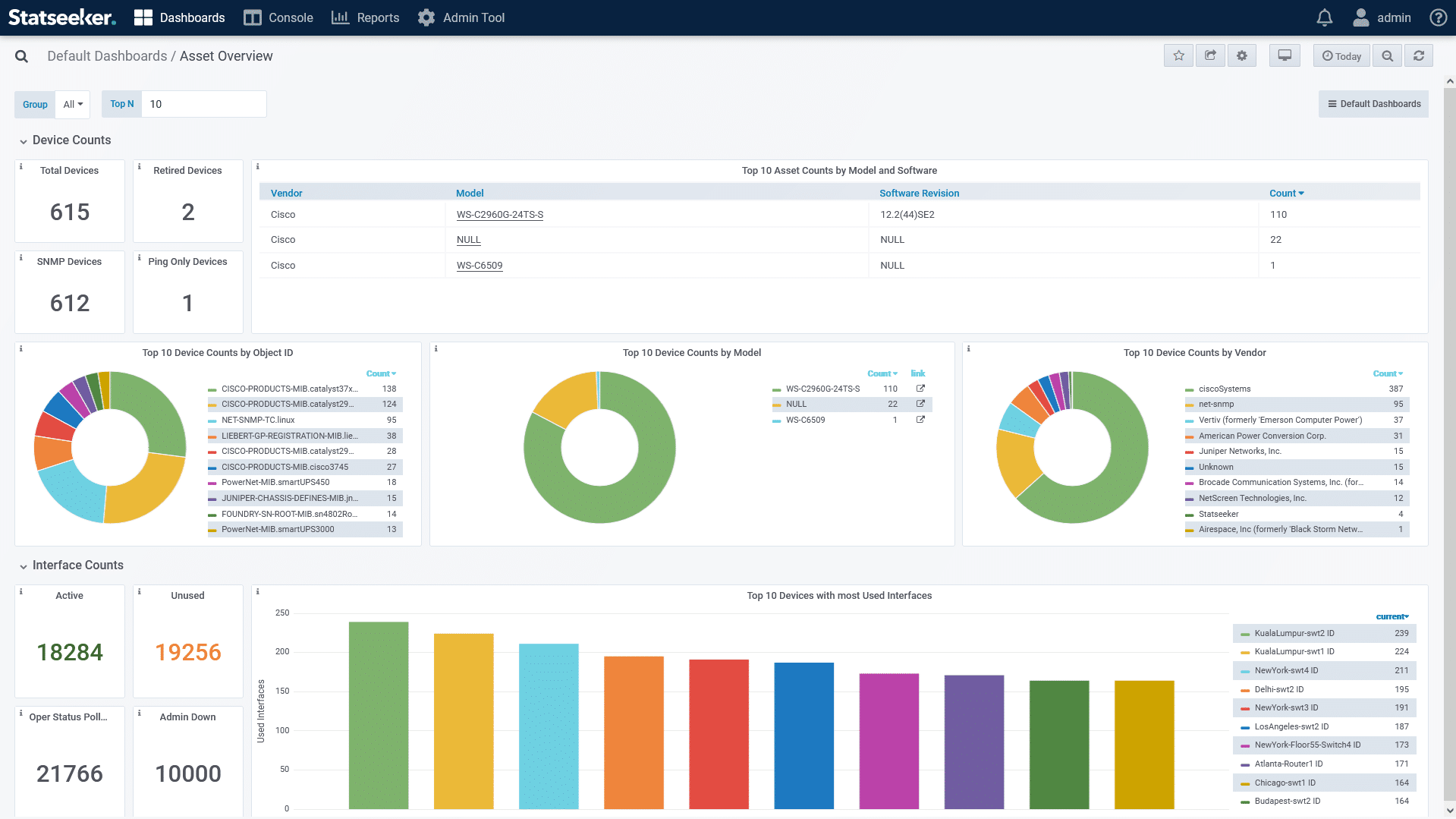Image resolution: width=1456 pixels, height=819 pixels.
Task: Sort asset table by Count column
Action: point(1287,194)
